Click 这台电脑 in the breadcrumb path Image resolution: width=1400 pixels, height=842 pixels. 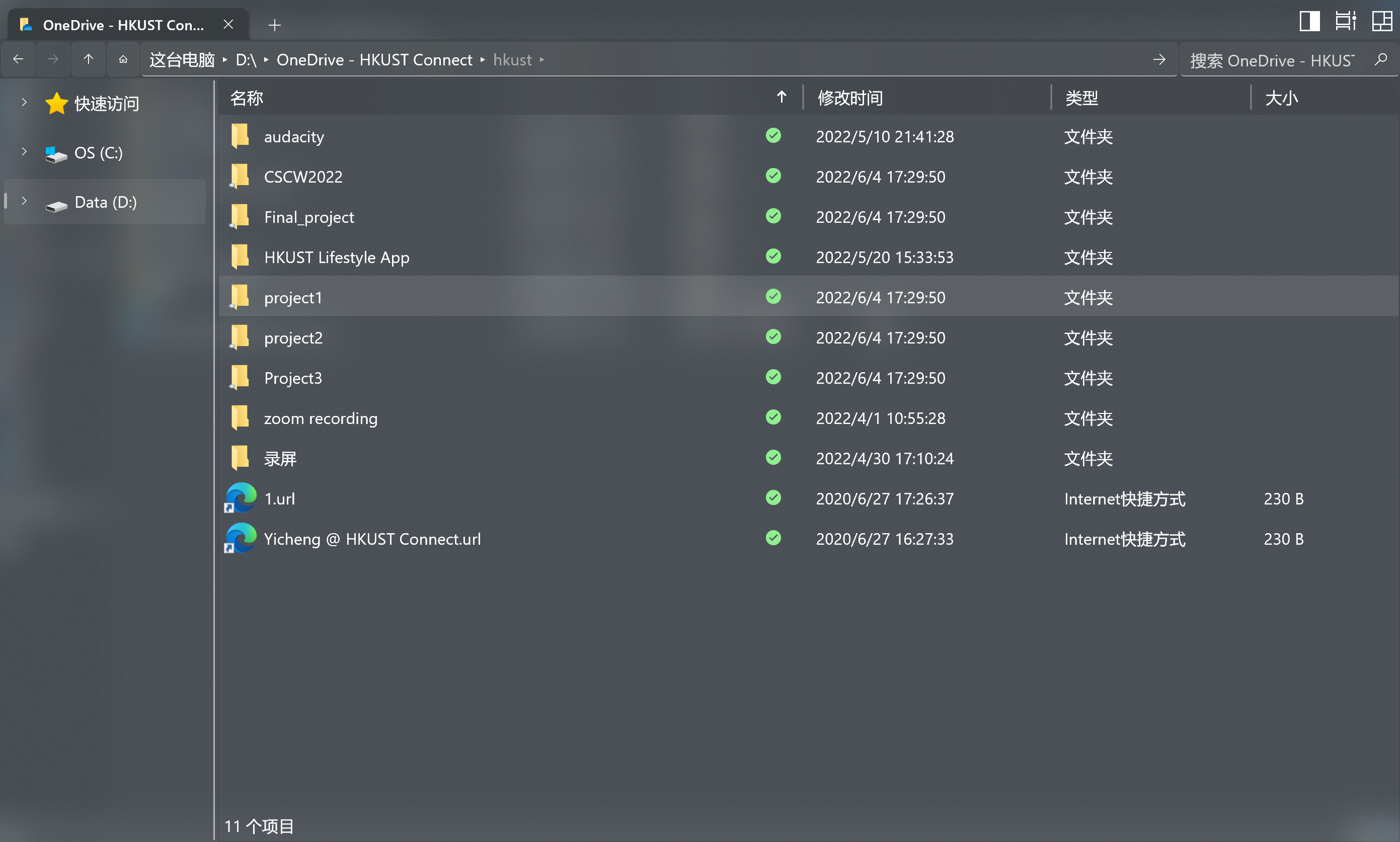[182, 59]
